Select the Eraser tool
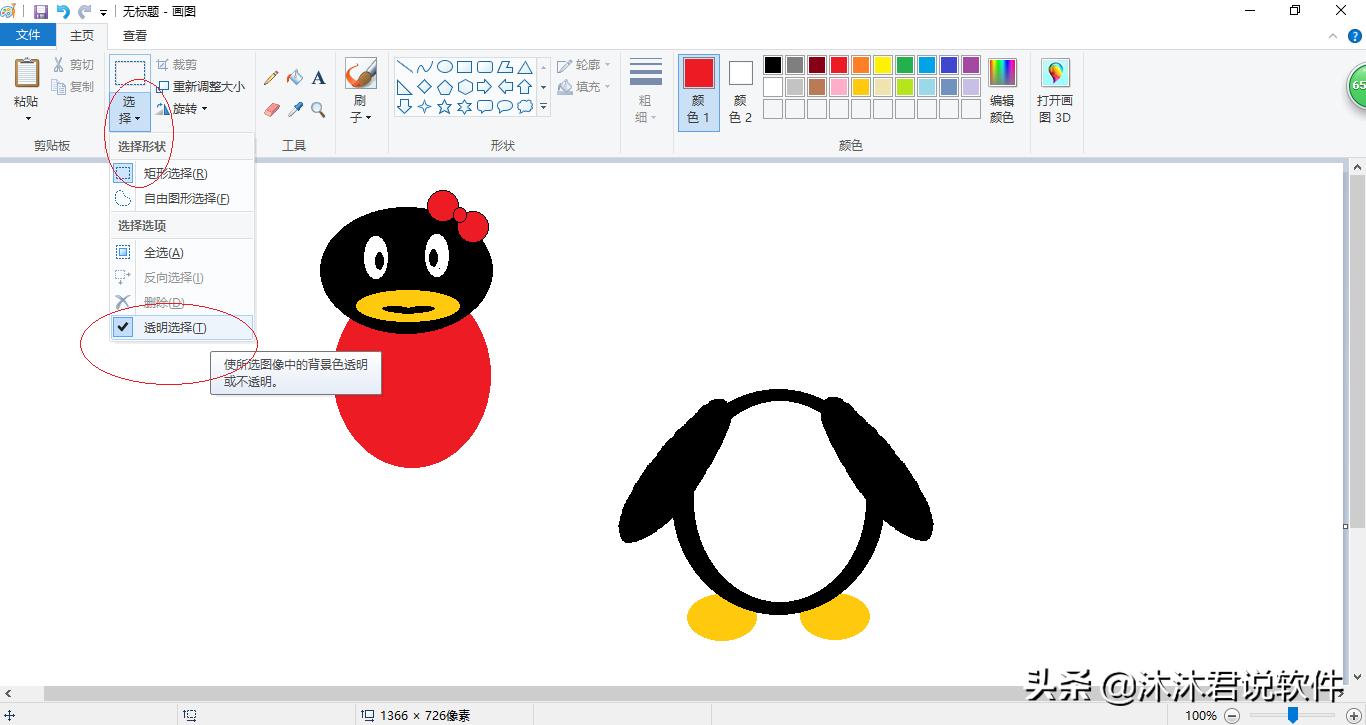This screenshot has height=725, width=1366. coord(271,109)
